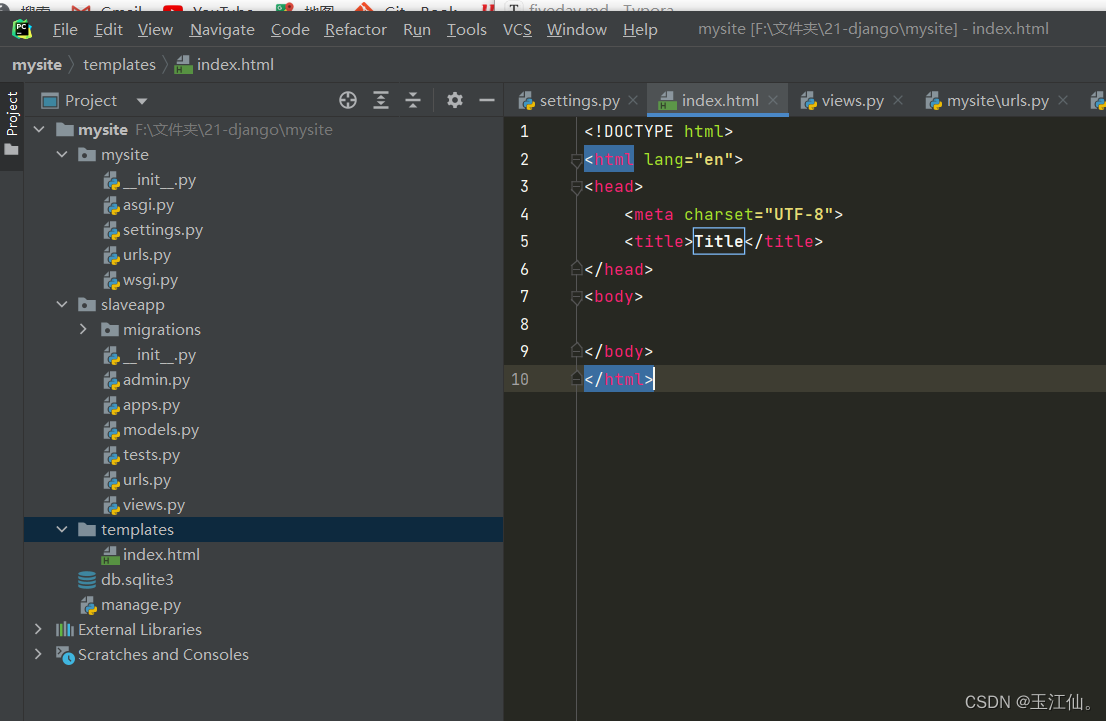This screenshot has width=1106, height=721.
Task: Collapse the slaveapp folder
Action: coord(62,305)
